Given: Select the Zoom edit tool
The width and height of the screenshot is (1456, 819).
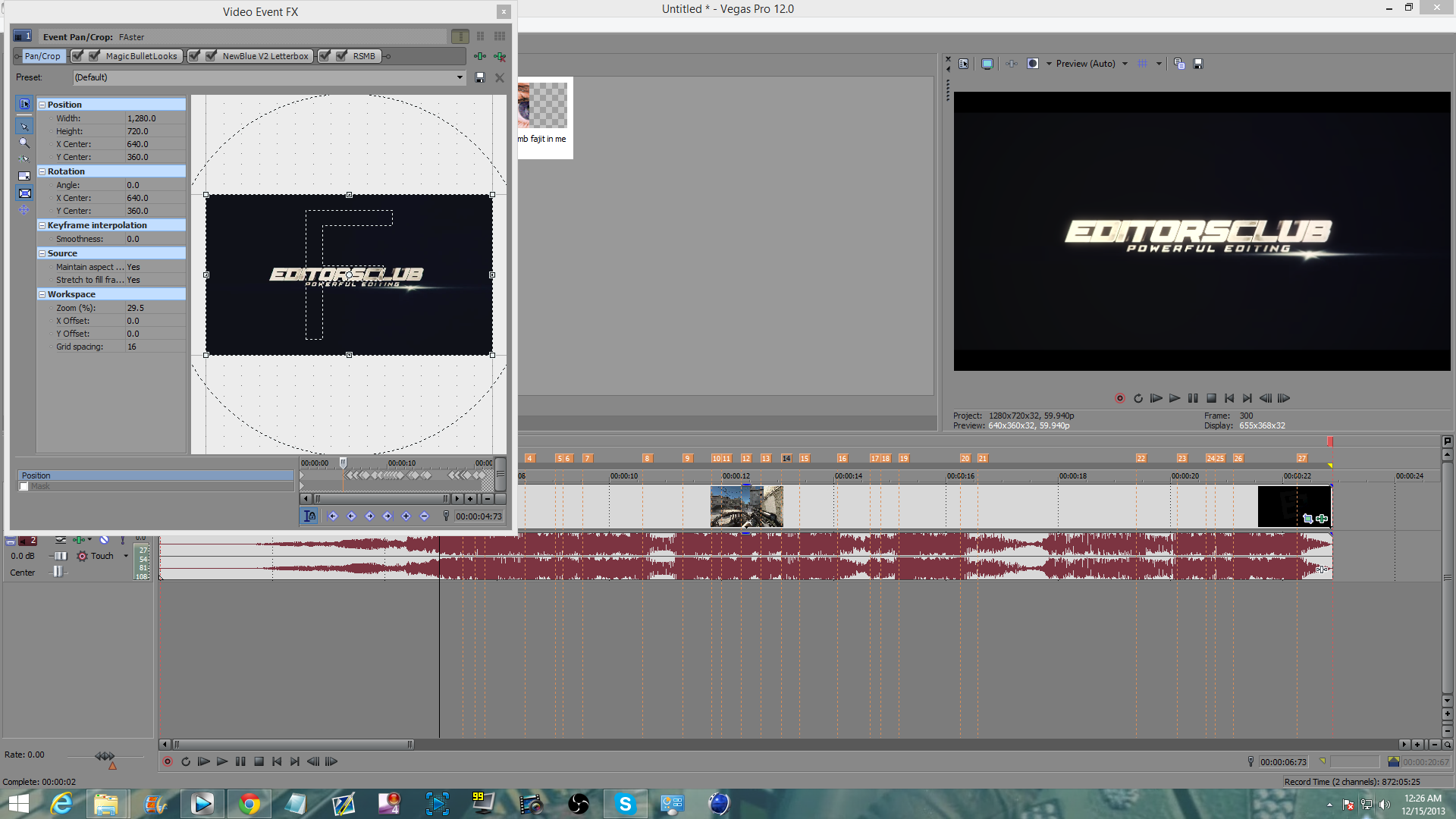Looking at the screenshot, I should 24,143.
